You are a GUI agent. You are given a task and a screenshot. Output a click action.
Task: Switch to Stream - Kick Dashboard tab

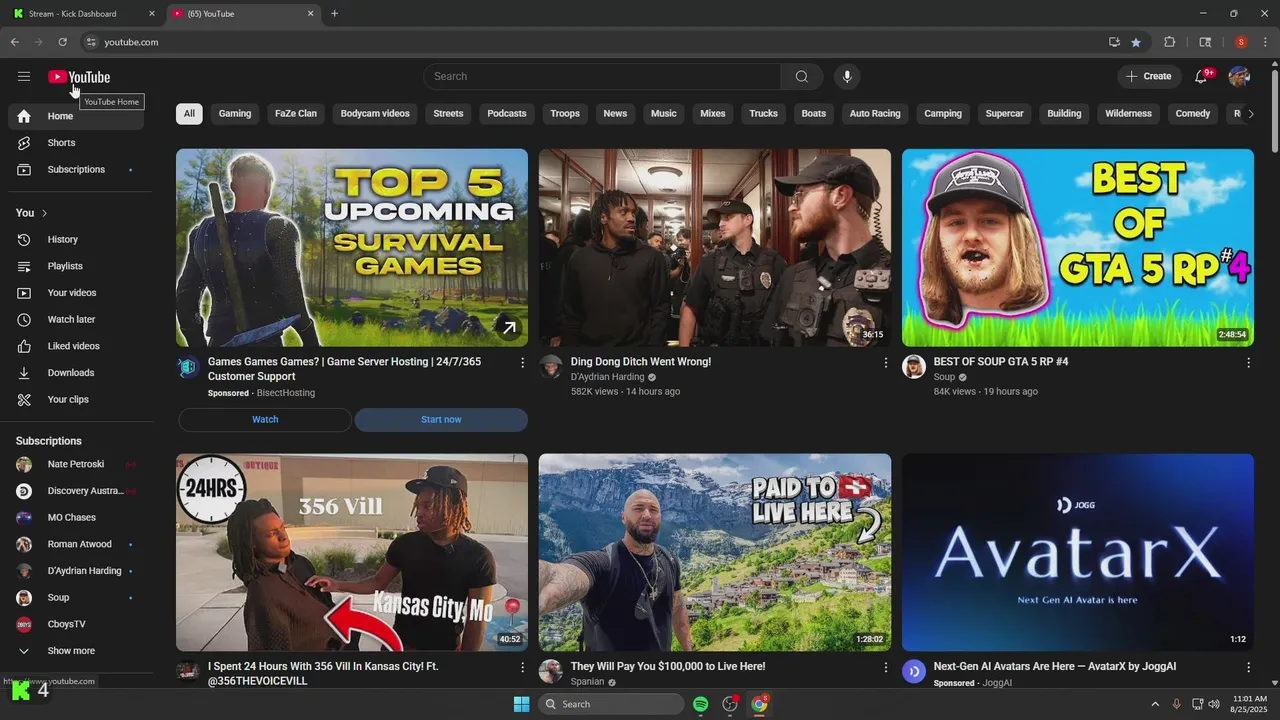(x=80, y=14)
